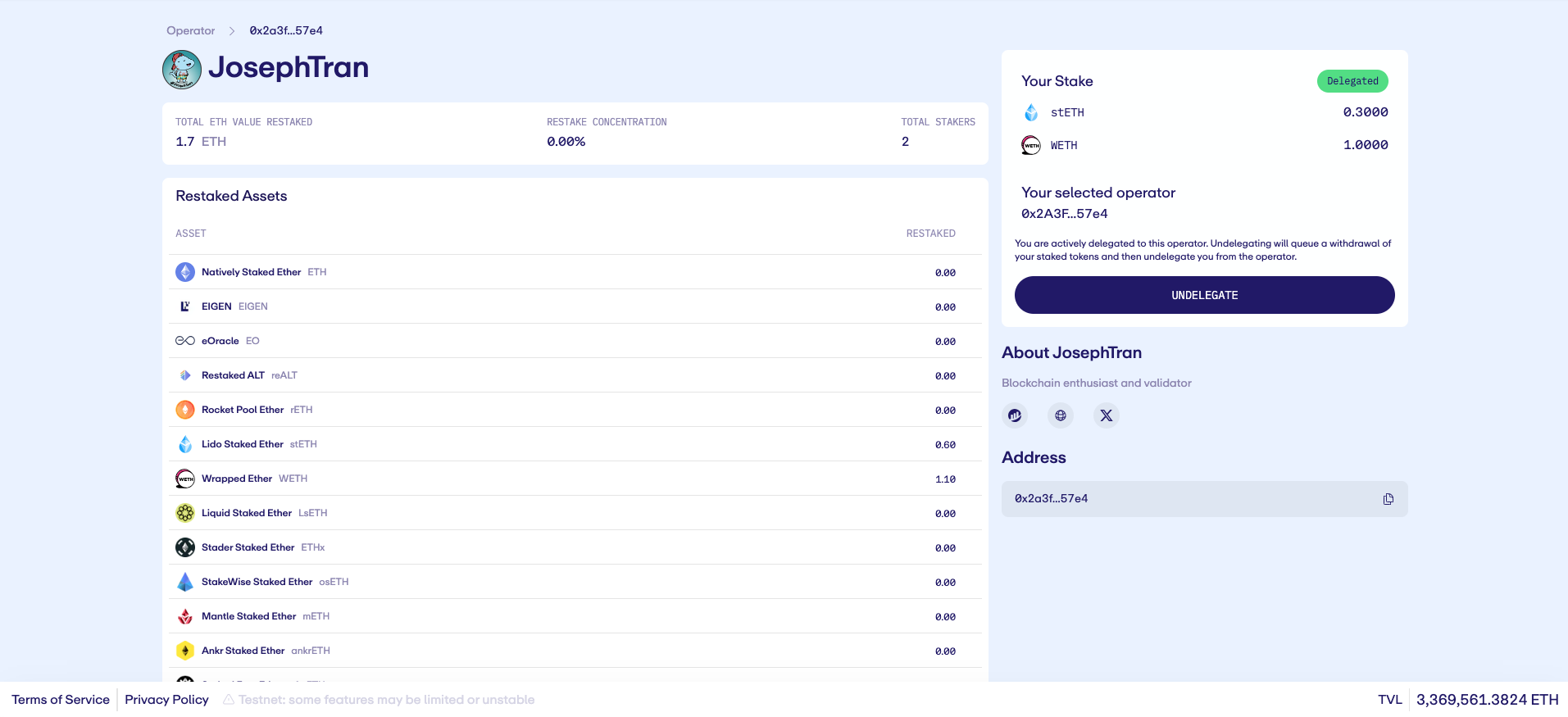Image resolution: width=1568 pixels, height=717 pixels.
Task: Click the RESTAKED column header
Action: pyautogui.click(x=930, y=234)
